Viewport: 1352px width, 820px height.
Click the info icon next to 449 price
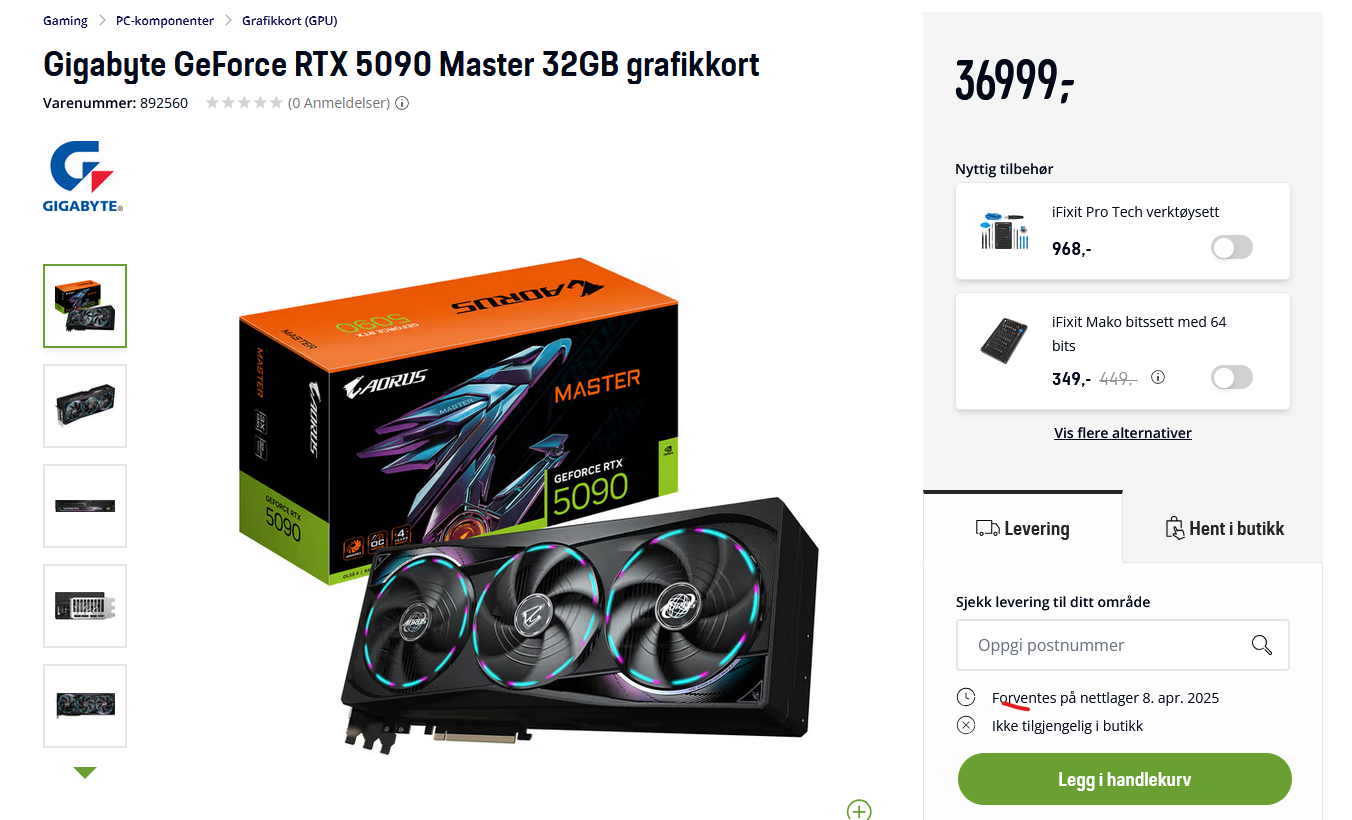(x=1158, y=378)
